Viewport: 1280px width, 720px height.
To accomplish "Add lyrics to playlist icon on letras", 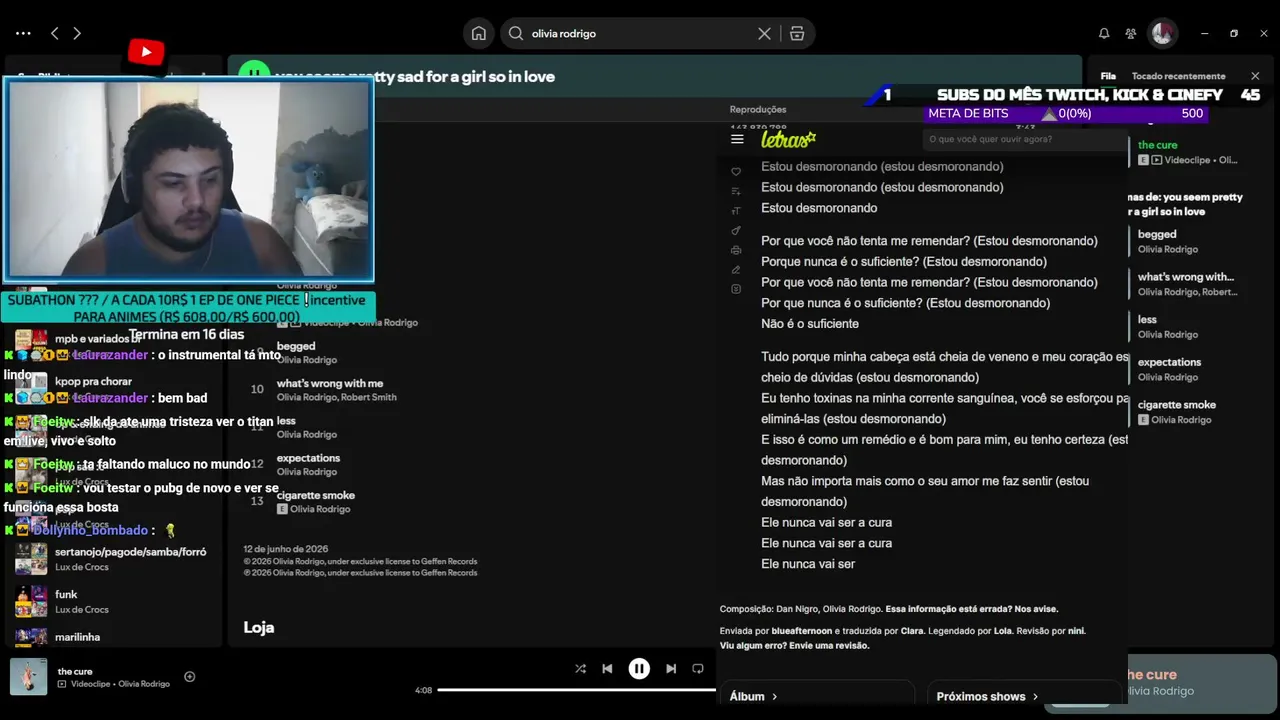I will (736, 191).
